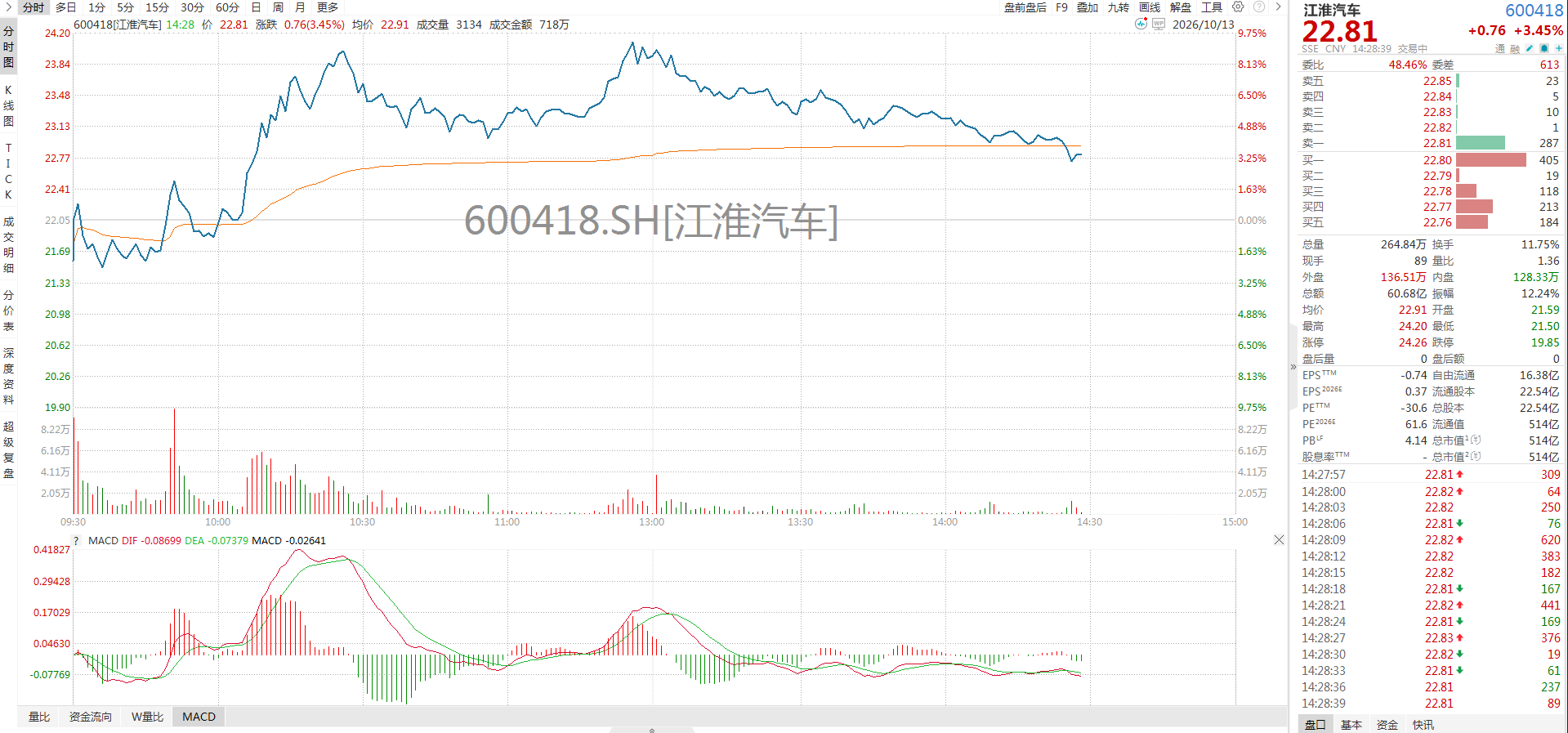The height and width of the screenshot is (733, 1568).
Task: Select the 60分 period tab
Action: pos(227,7)
